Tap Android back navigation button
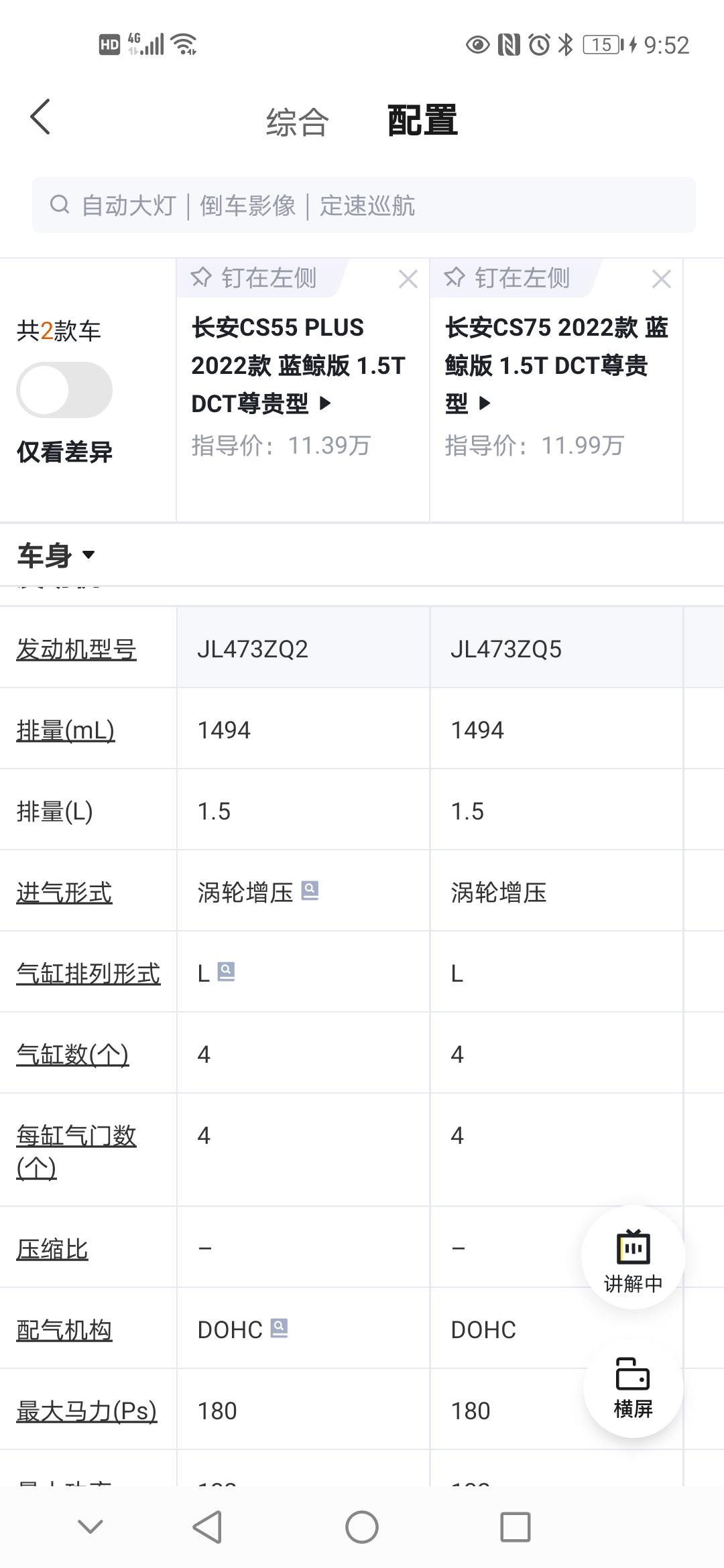The image size is (724, 1568). coord(207,1528)
